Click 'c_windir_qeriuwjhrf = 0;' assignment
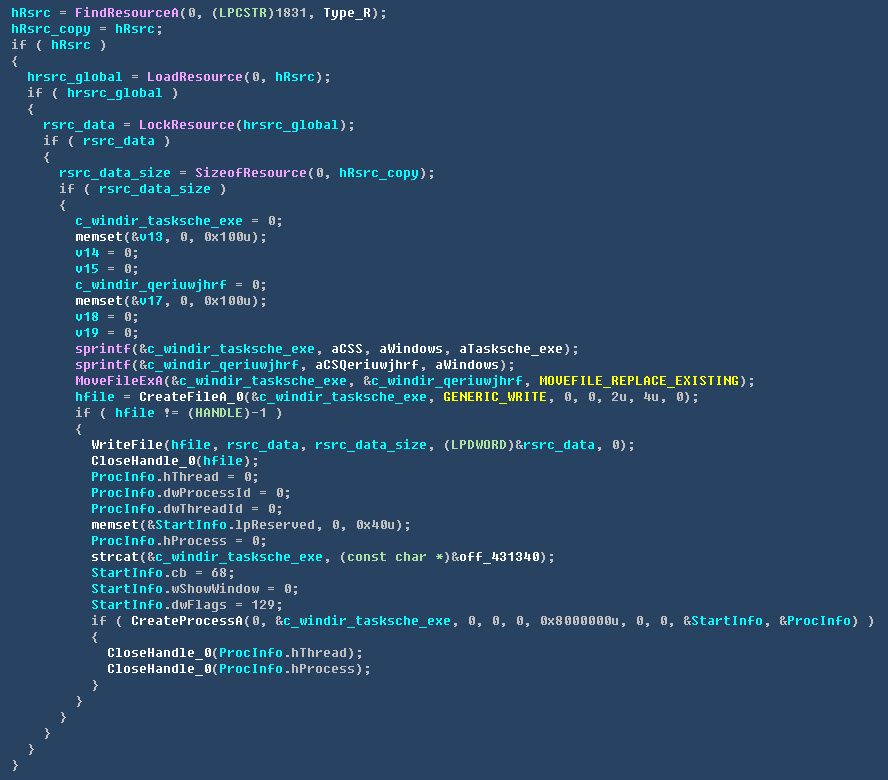 pos(171,284)
